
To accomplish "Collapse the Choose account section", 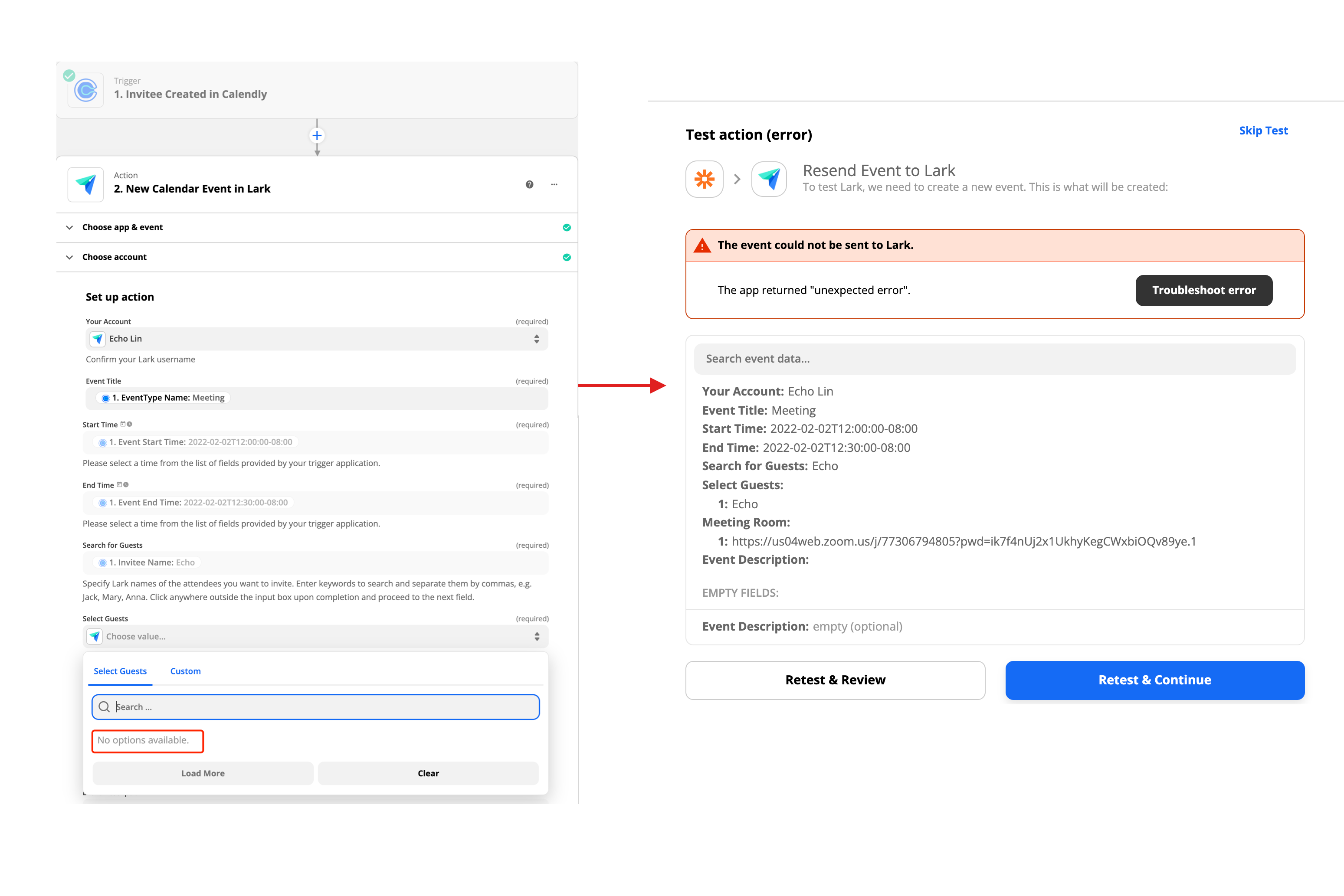I will point(69,257).
